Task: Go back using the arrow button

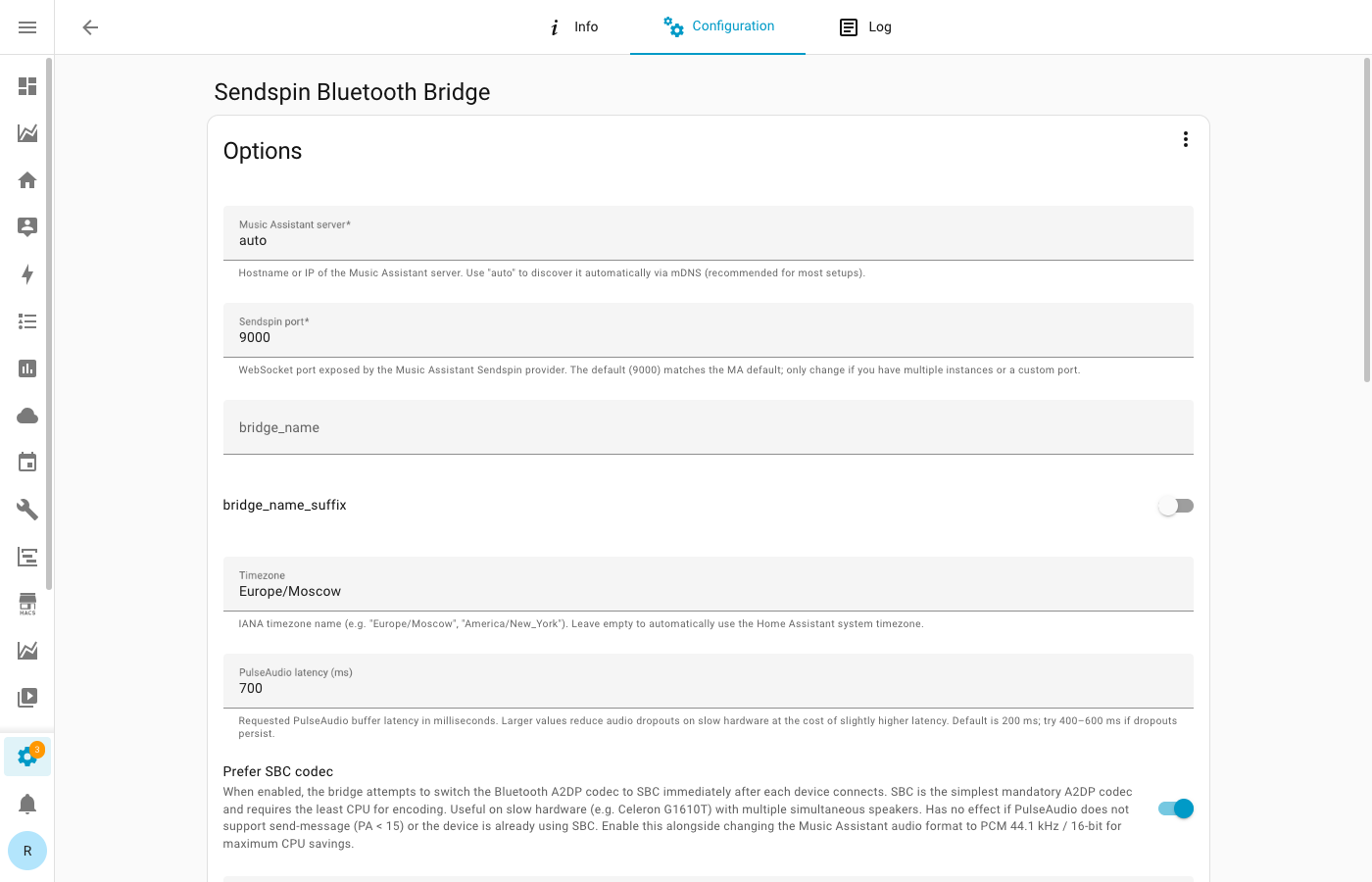Action: (89, 27)
